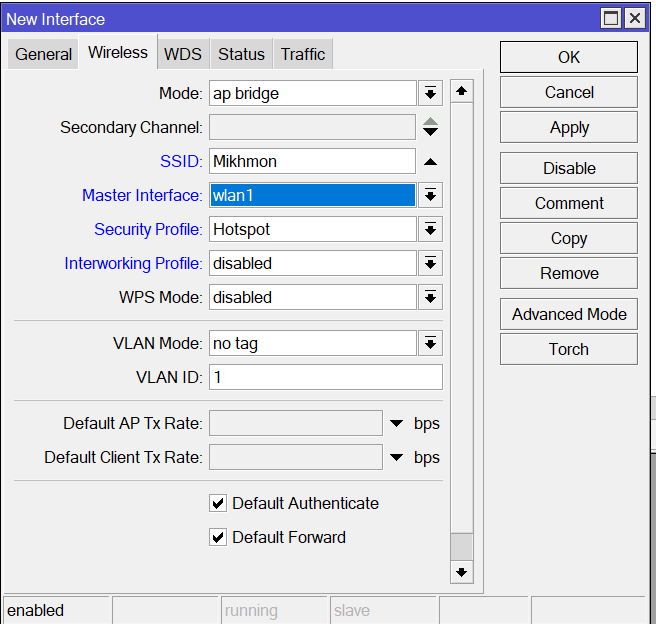Image resolution: width=656 pixels, height=624 pixels.
Task: Click the Interworking Profile label
Action: coord(133,263)
